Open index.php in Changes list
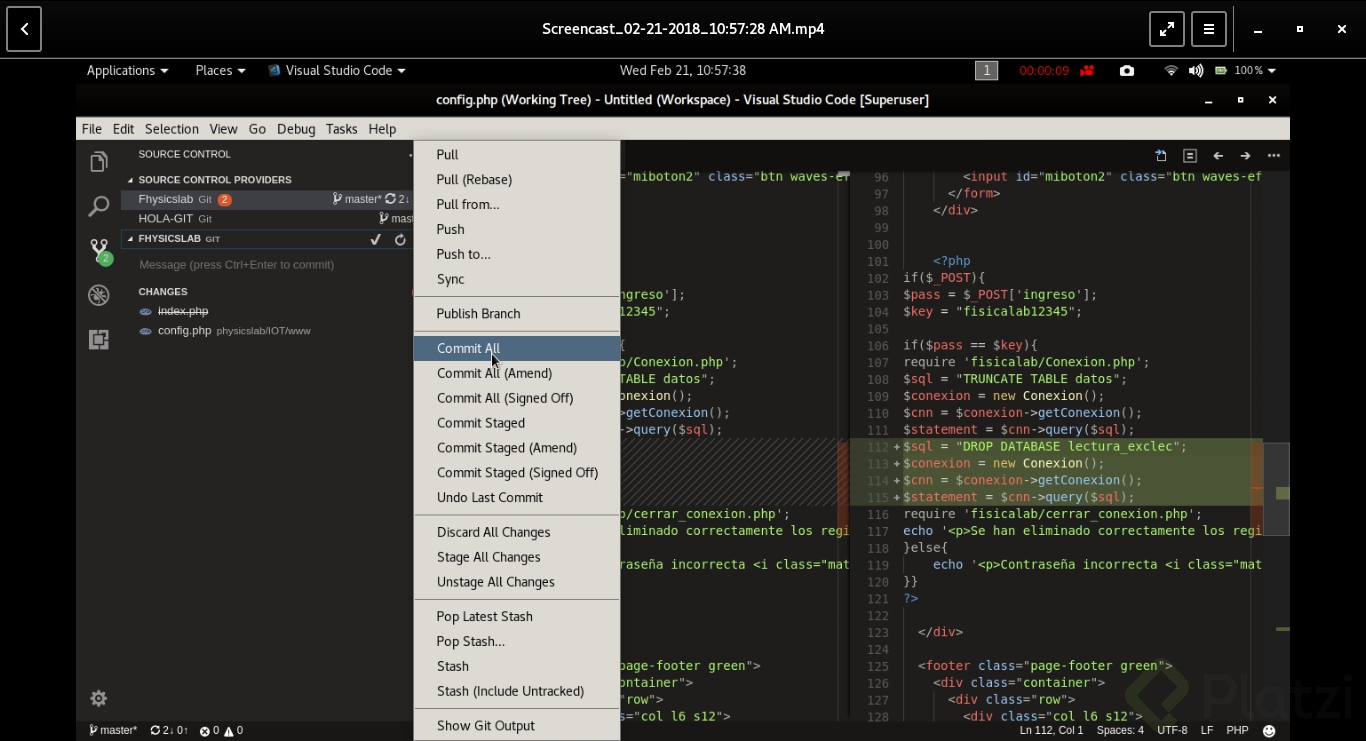This screenshot has width=1366, height=741. [267, 311]
